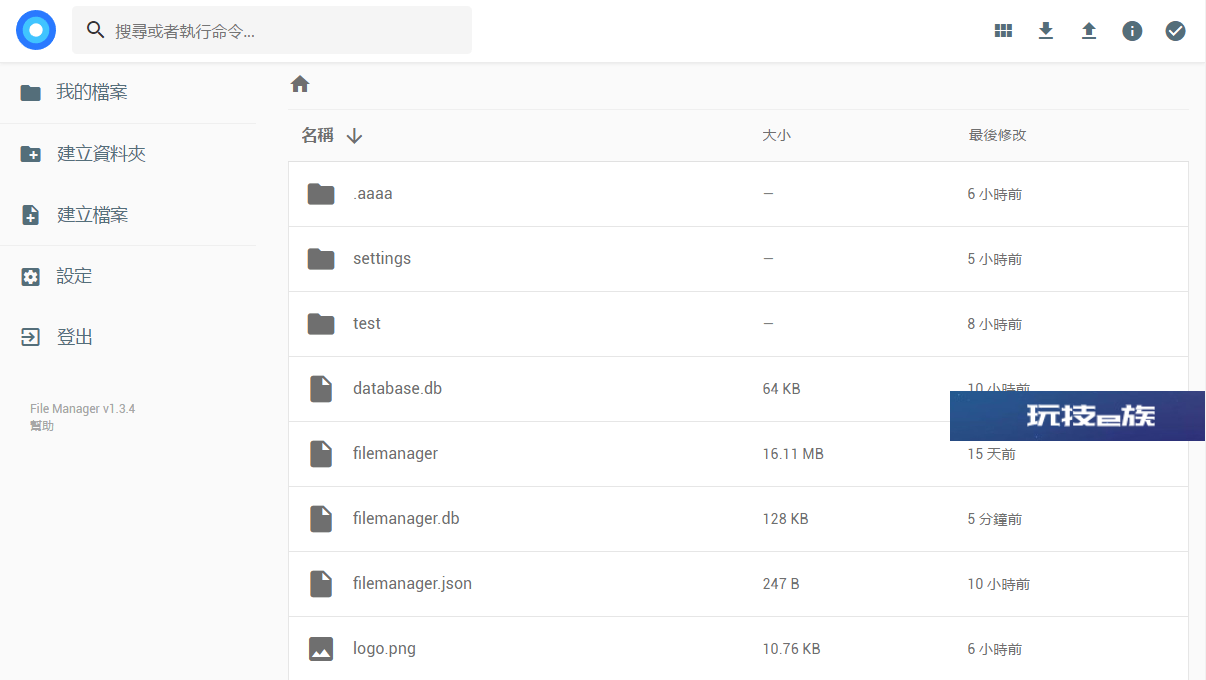1206x680 pixels.
Task: Open the info icon in header
Action: pos(1132,31)
